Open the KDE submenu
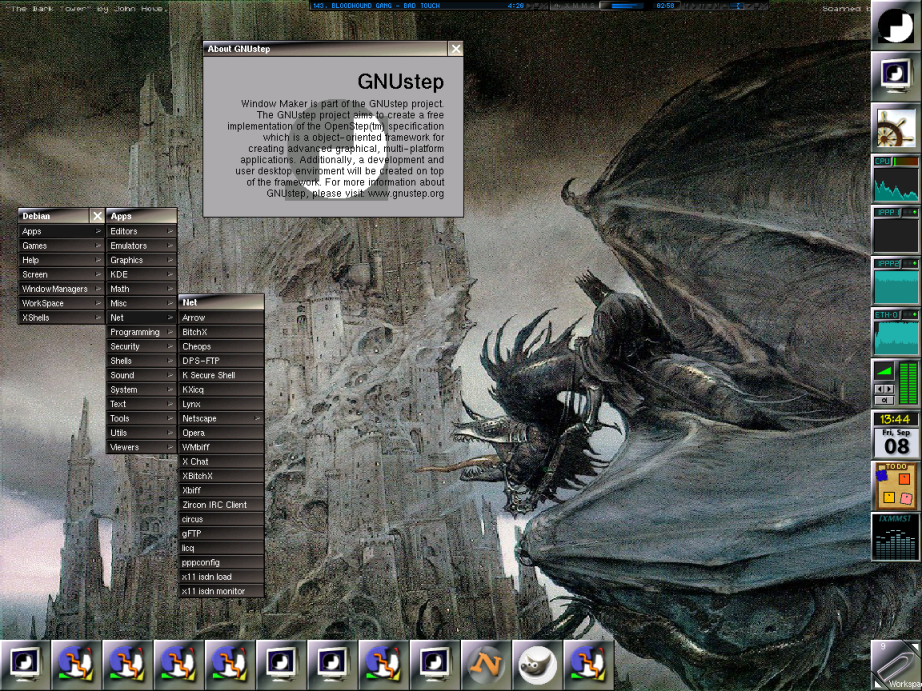922x691 pixels. click(x=142, y=275)
